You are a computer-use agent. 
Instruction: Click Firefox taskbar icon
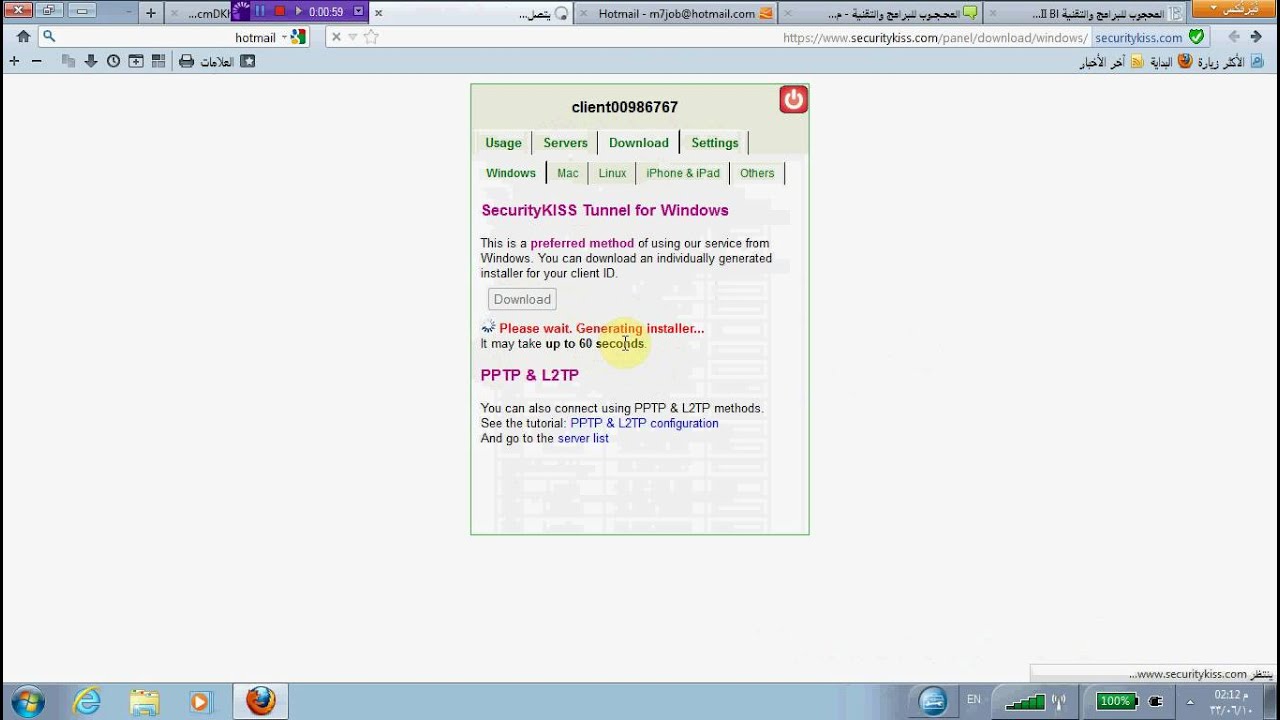point(261,701)
